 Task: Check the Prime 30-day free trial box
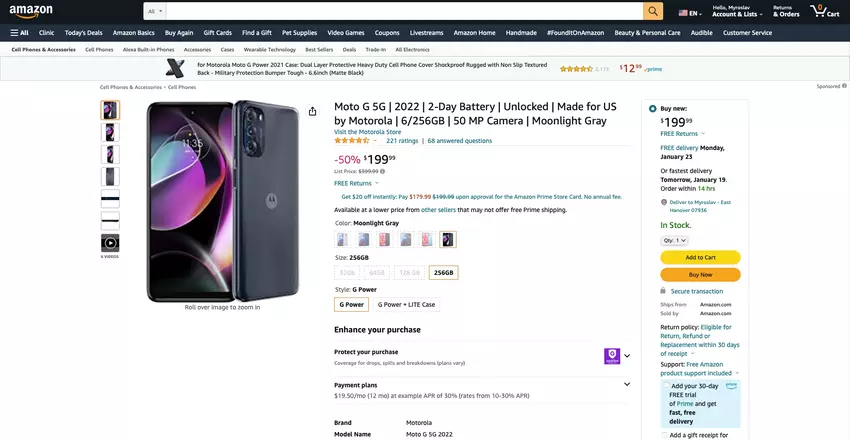tap(666, 385)
